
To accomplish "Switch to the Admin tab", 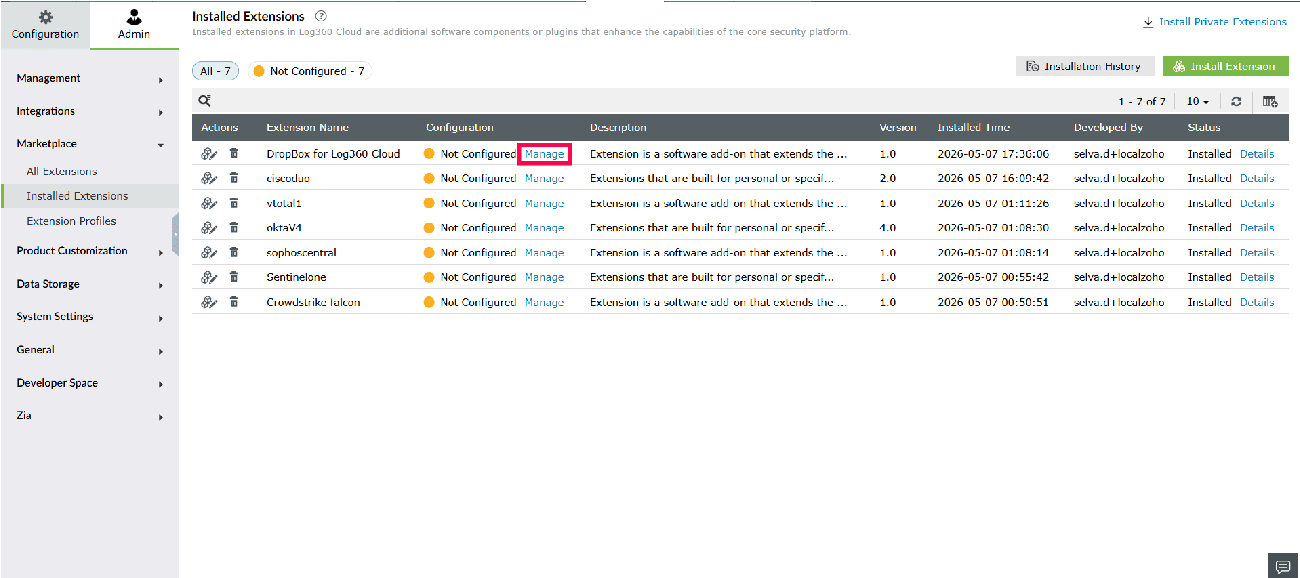I will pyautogui.click(x=134, y=25).
